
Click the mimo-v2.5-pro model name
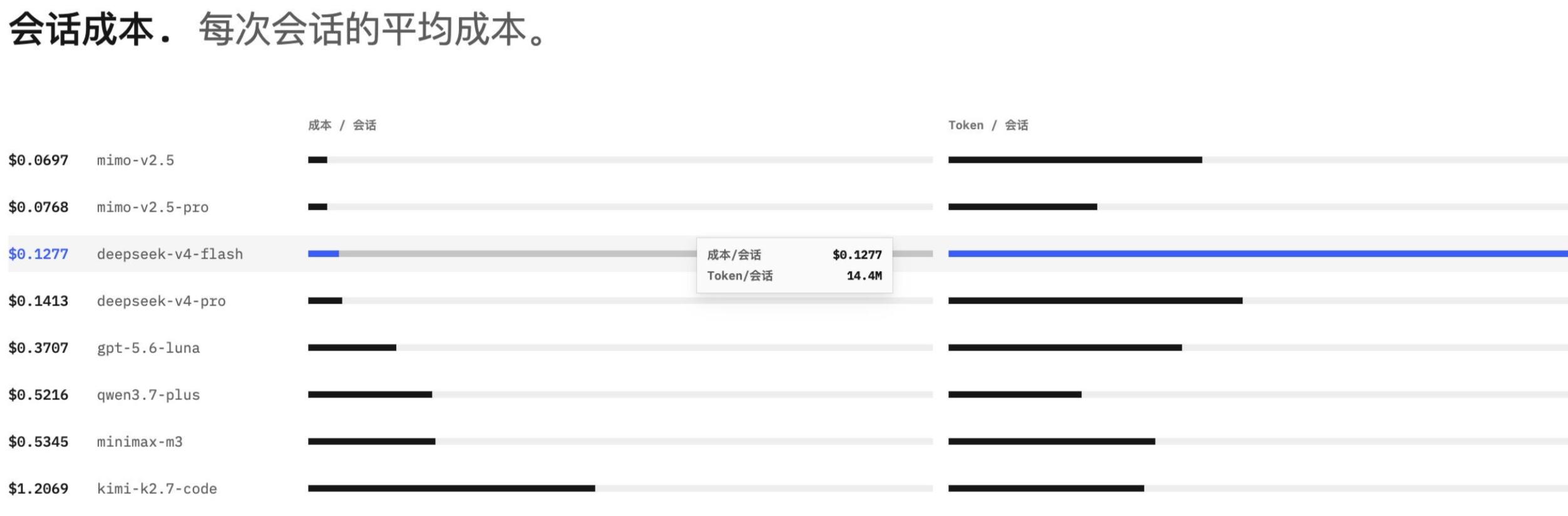click(x=153, y=207)
